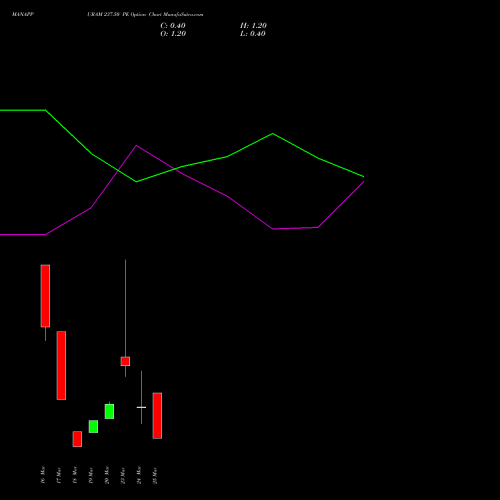Screen dimensions: 500x500
Task: Click the 'C: 0.40' close value
Action: coord(173,26)
